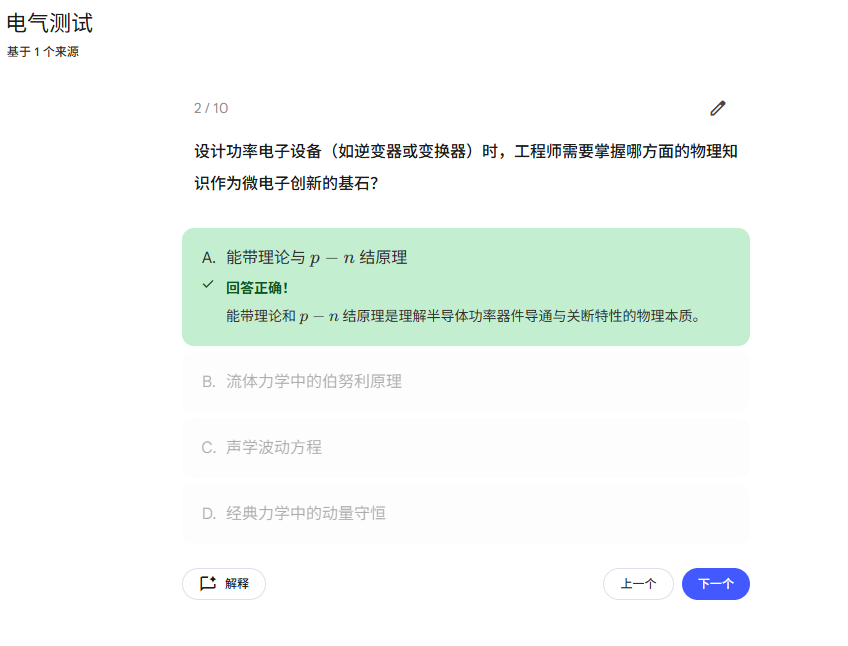Click the letter C option marker
The width and height of the screenshot is (848, 646).
point(209,448)
